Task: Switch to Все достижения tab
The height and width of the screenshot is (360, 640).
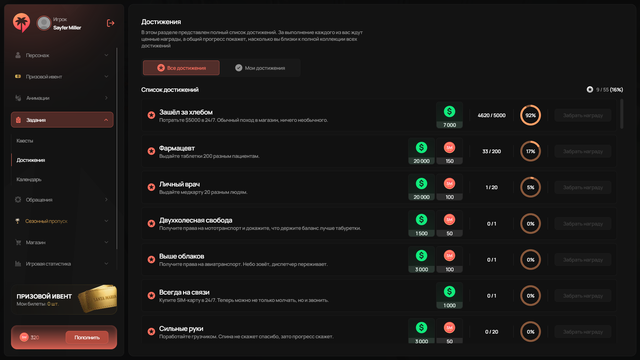Action: 181,68
